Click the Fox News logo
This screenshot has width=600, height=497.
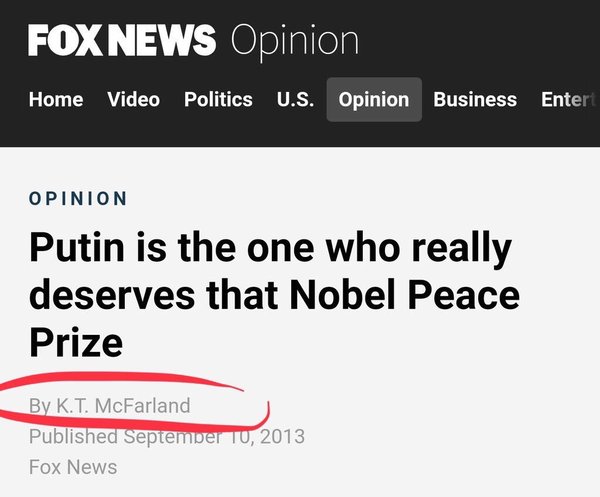click(x=122, y=40)
